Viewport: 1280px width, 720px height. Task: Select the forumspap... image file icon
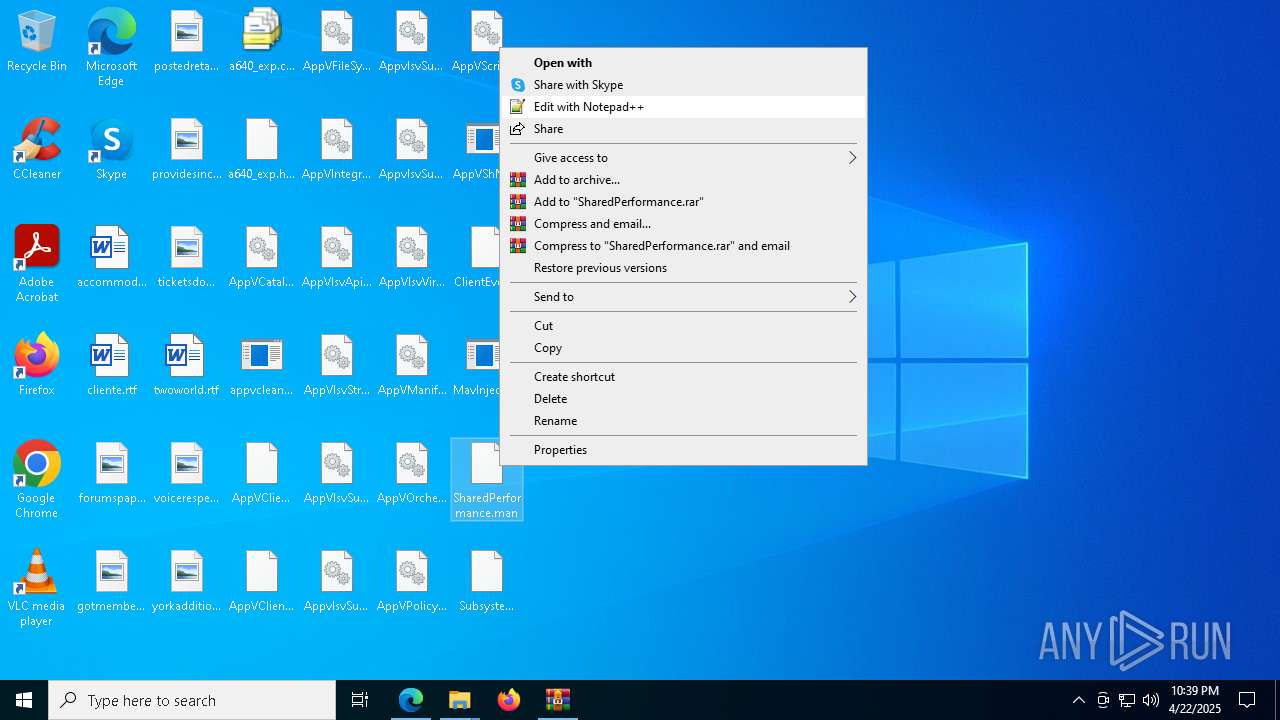111,474
